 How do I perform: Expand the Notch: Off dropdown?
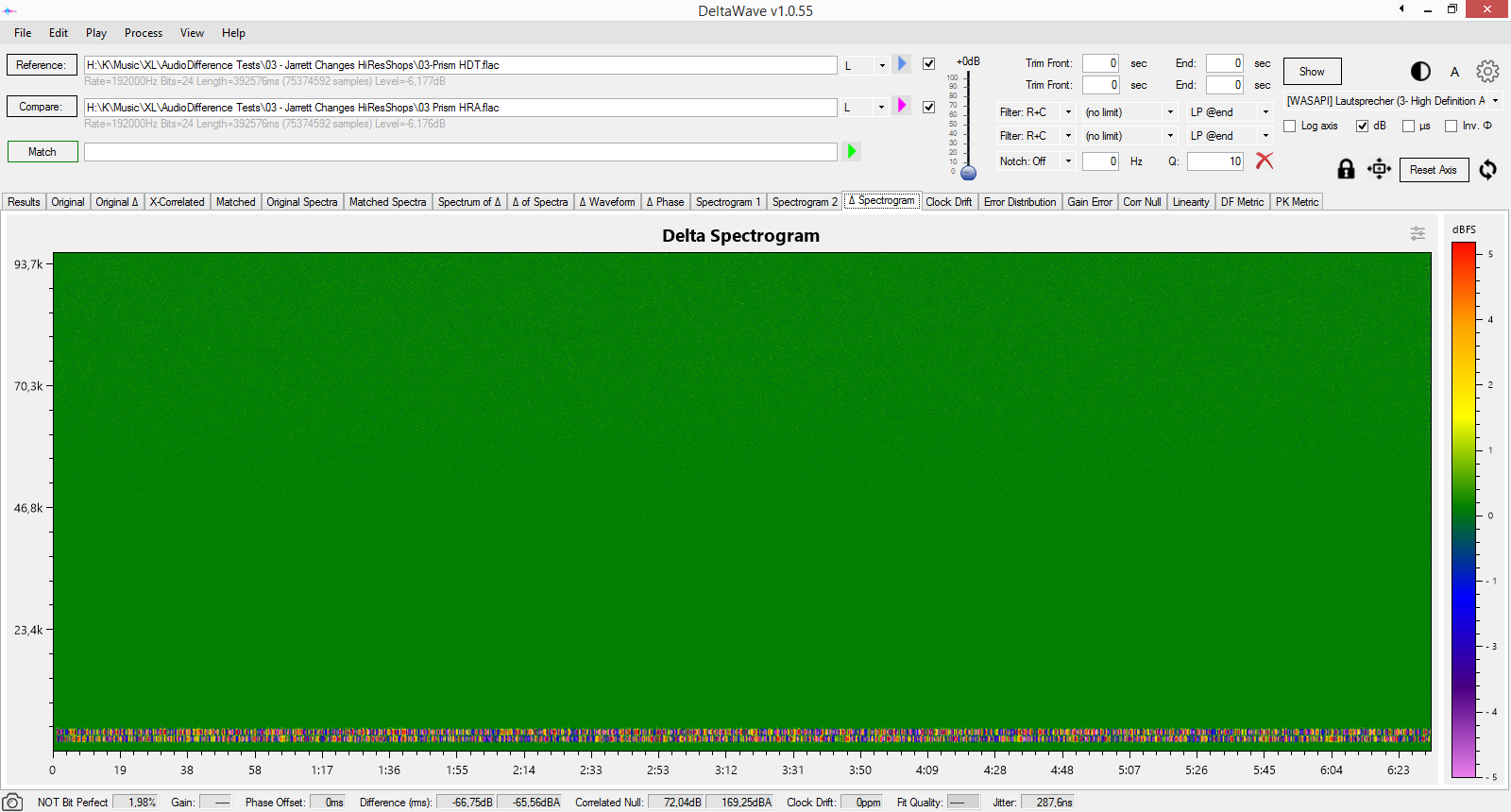pos(1036,161)
